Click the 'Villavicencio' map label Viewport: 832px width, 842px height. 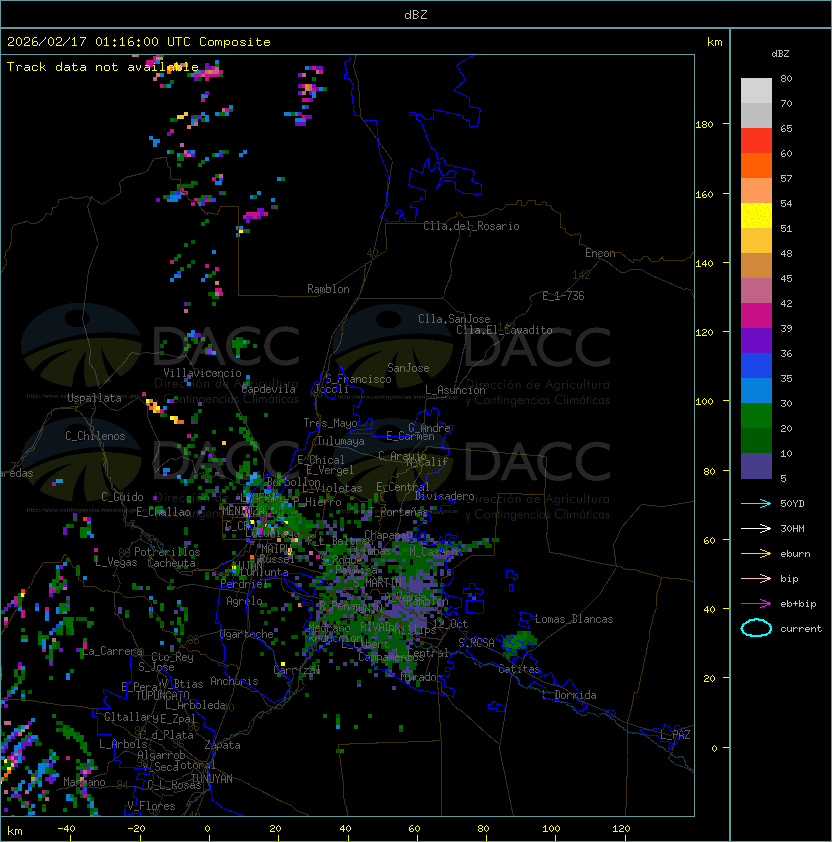(x=202, y=373)
